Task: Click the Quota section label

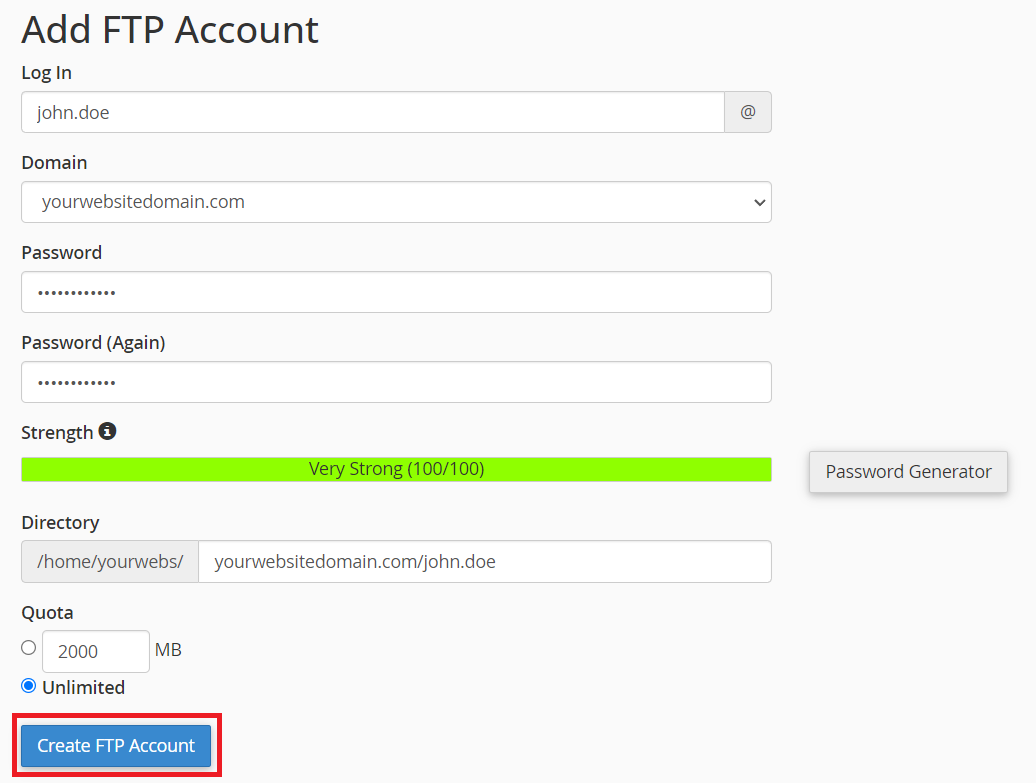Action: coord(45,612)
